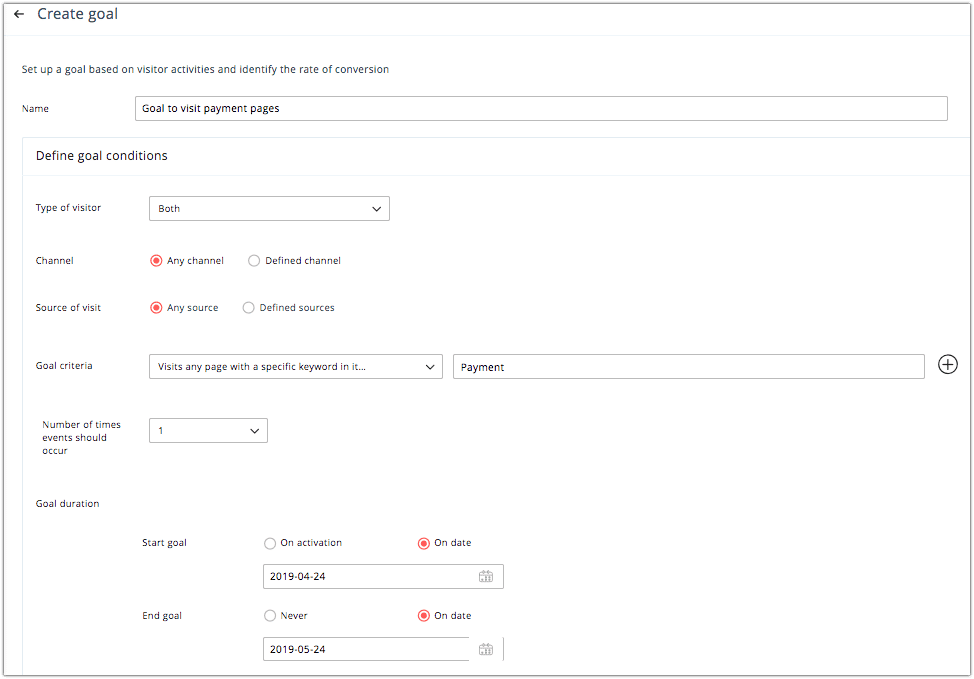Open the End goal calendar picker
This screenshot has width=974, height=679.
(486, 649)
